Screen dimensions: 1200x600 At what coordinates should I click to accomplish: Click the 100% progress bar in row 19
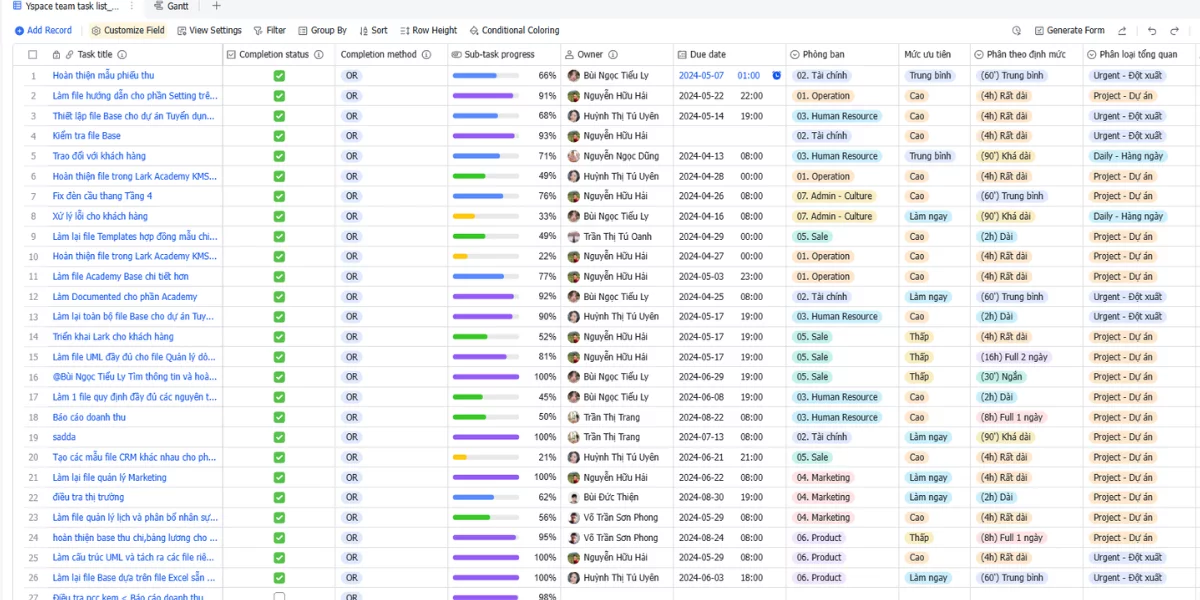click(486, 437)
